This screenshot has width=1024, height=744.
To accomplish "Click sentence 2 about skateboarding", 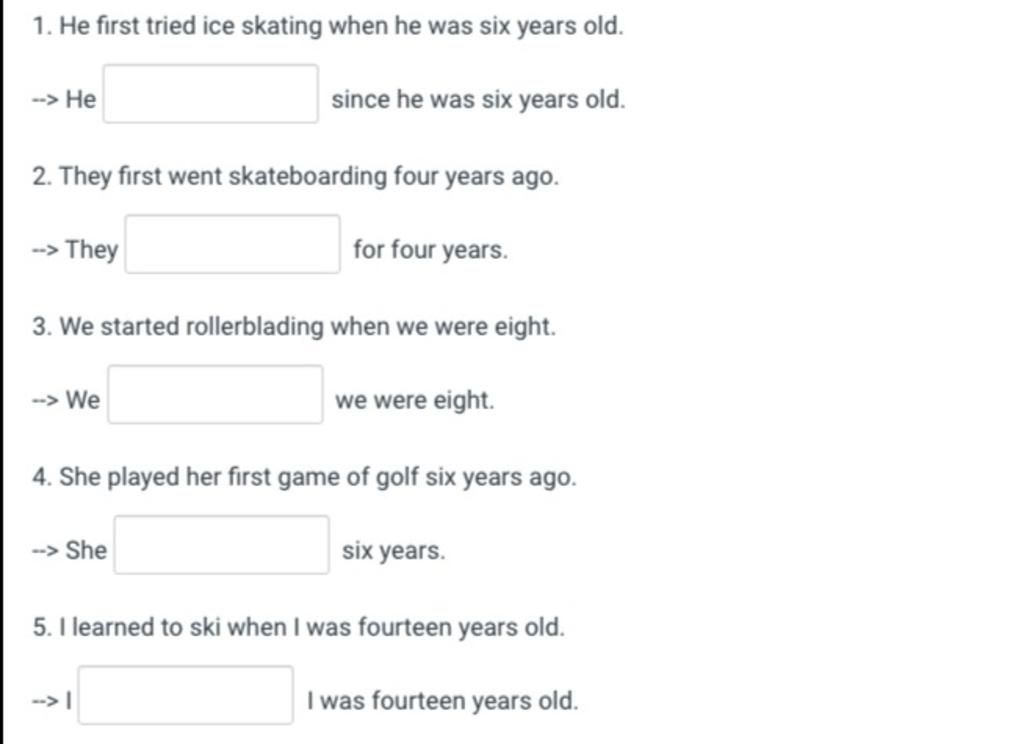I will coord(296,177).
